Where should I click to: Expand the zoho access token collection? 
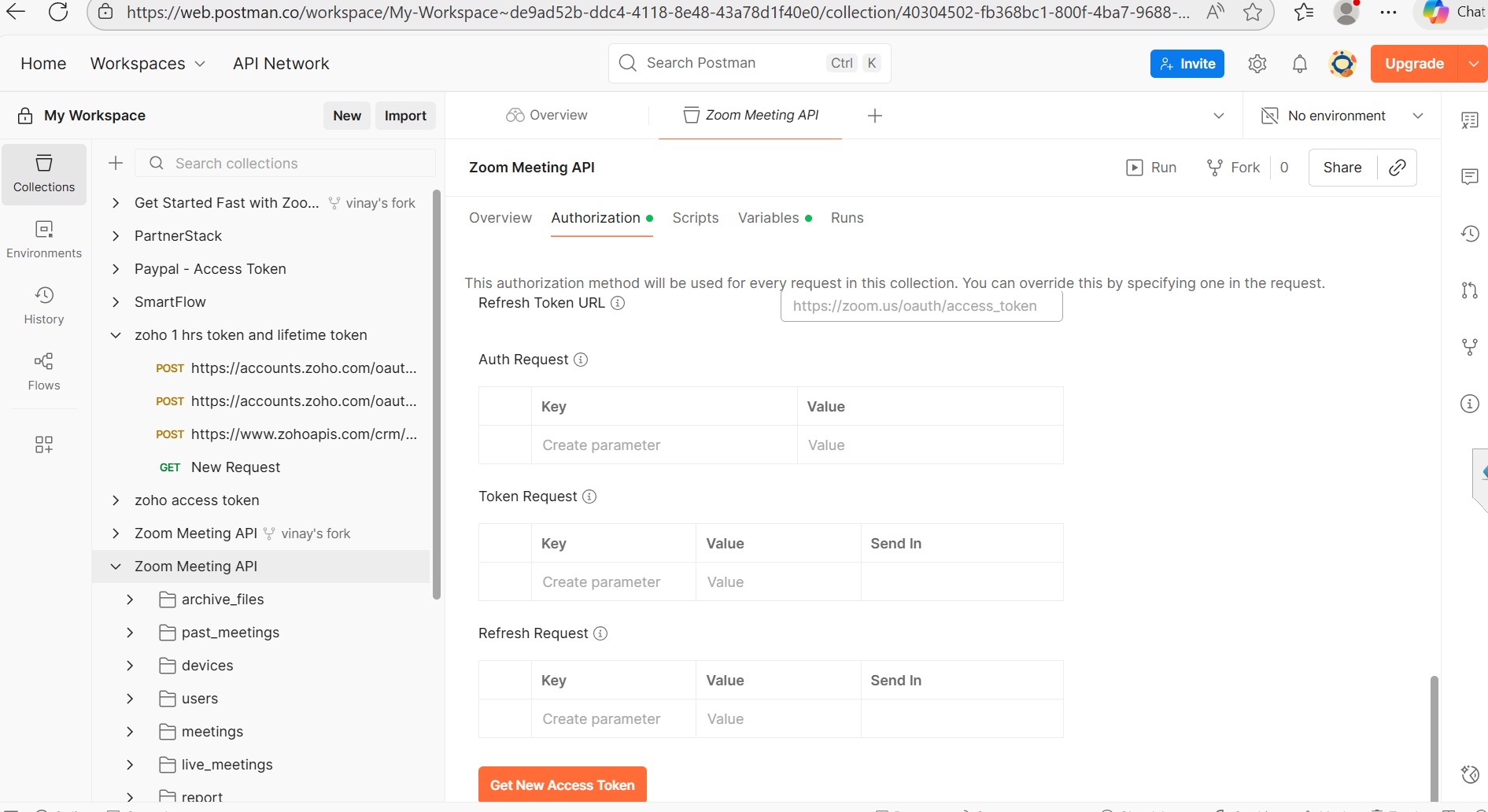pyautogui.click(x=116, y=500)
